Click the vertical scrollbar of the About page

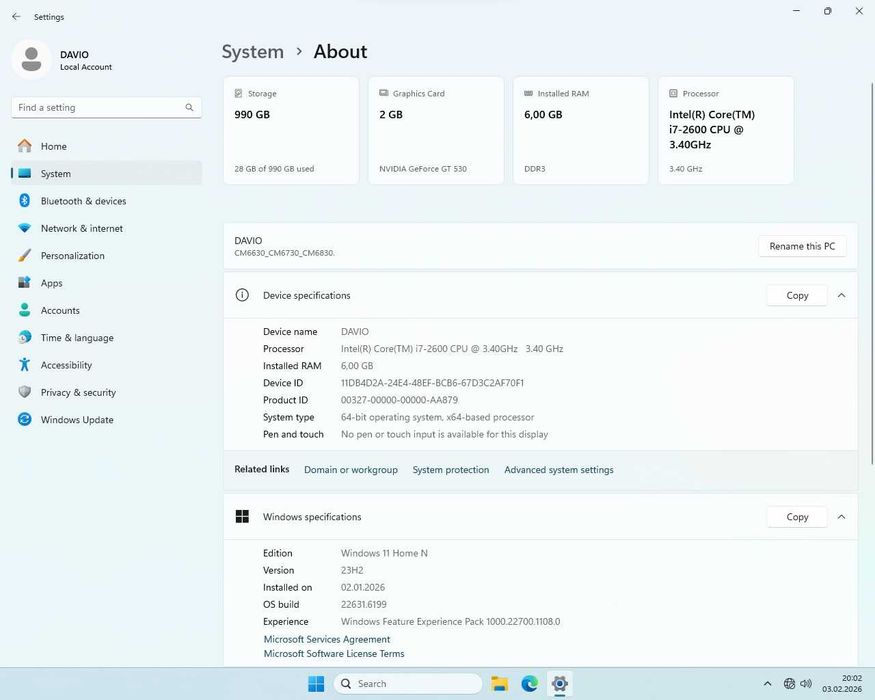[x=872, y=274]
